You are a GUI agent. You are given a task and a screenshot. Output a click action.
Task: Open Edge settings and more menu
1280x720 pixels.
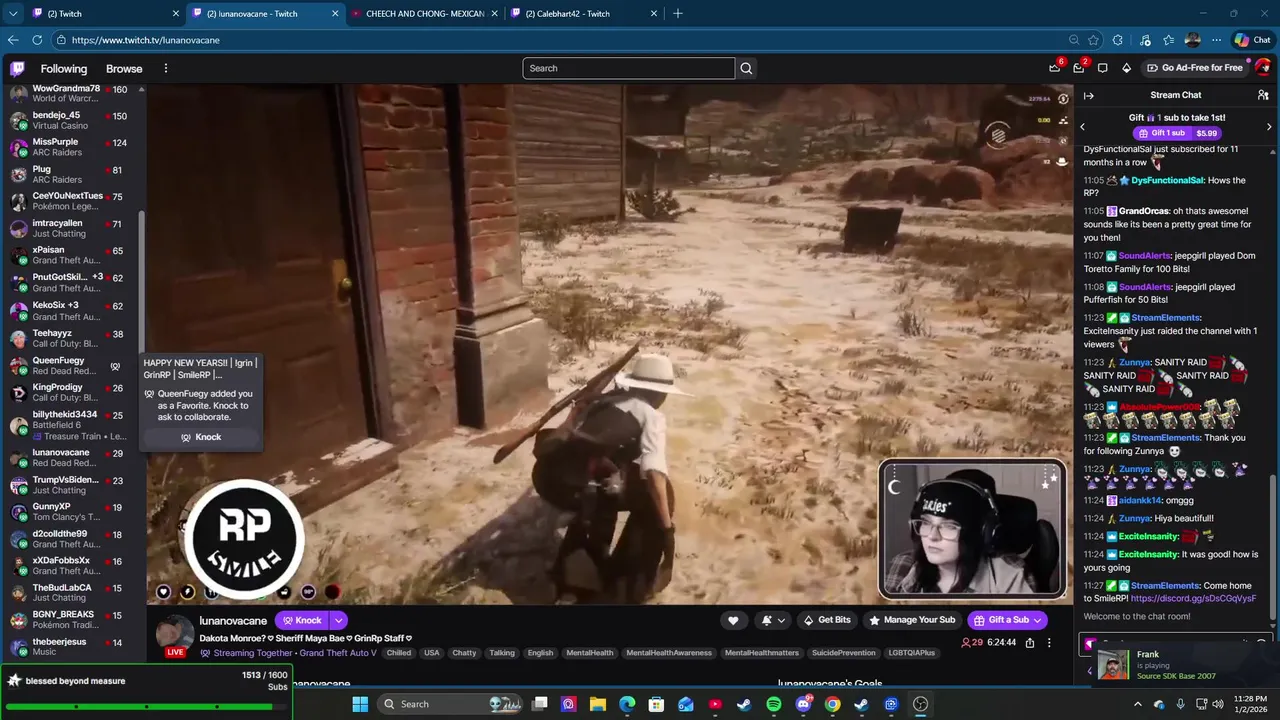click(1216, 40)
